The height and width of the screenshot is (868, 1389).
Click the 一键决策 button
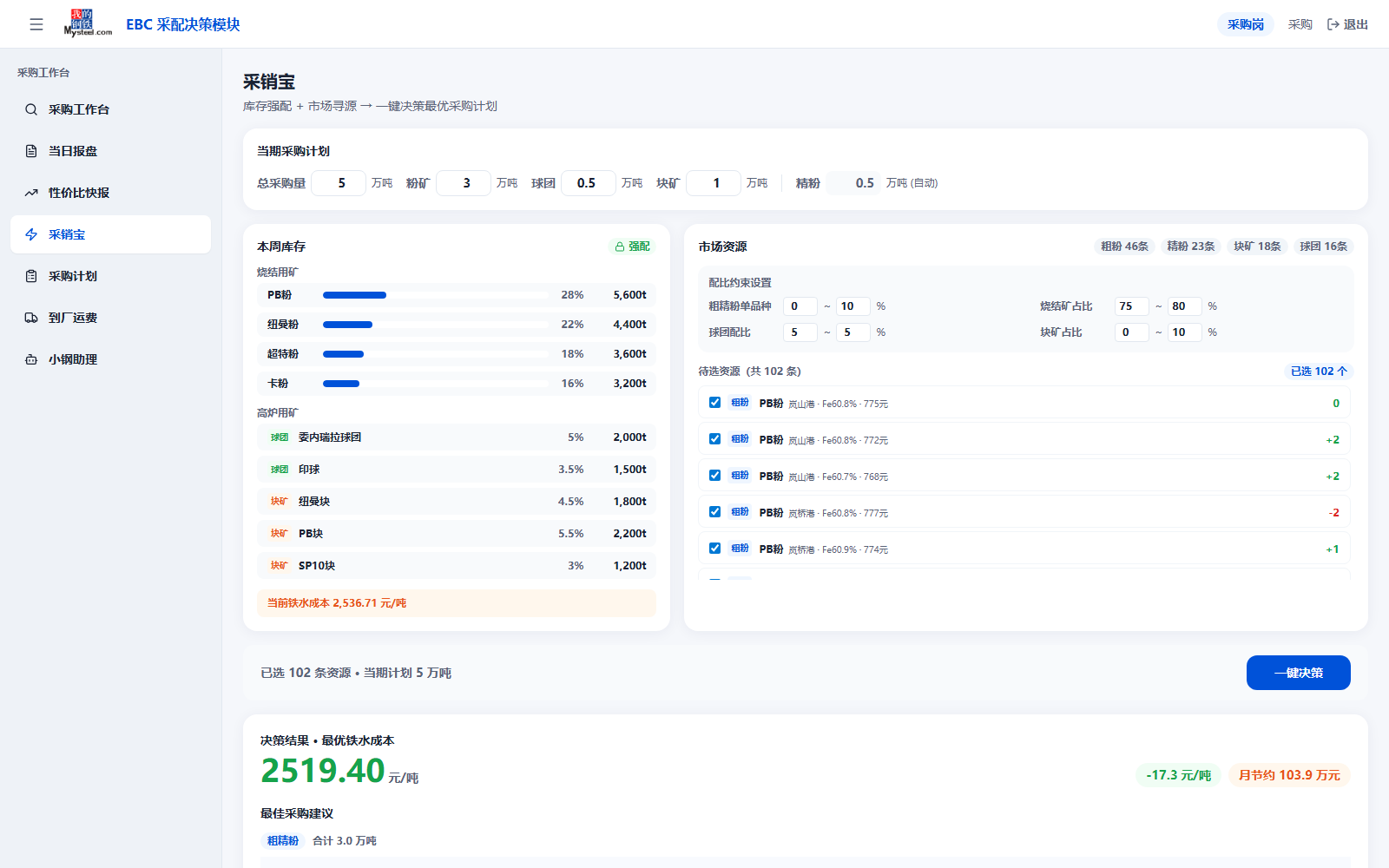coord(1299,673)
